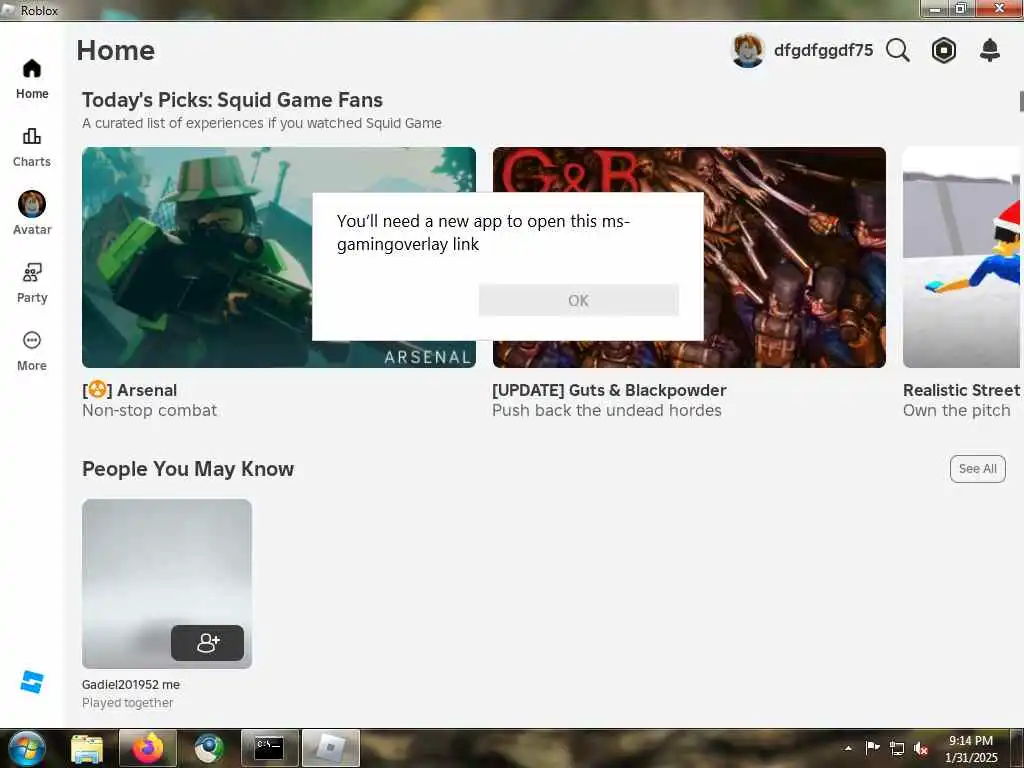Viewport: 1024px width, 768px height.
Task: Launch Roblox Studio from sidebar icon
Action: (x=31, y=682)
